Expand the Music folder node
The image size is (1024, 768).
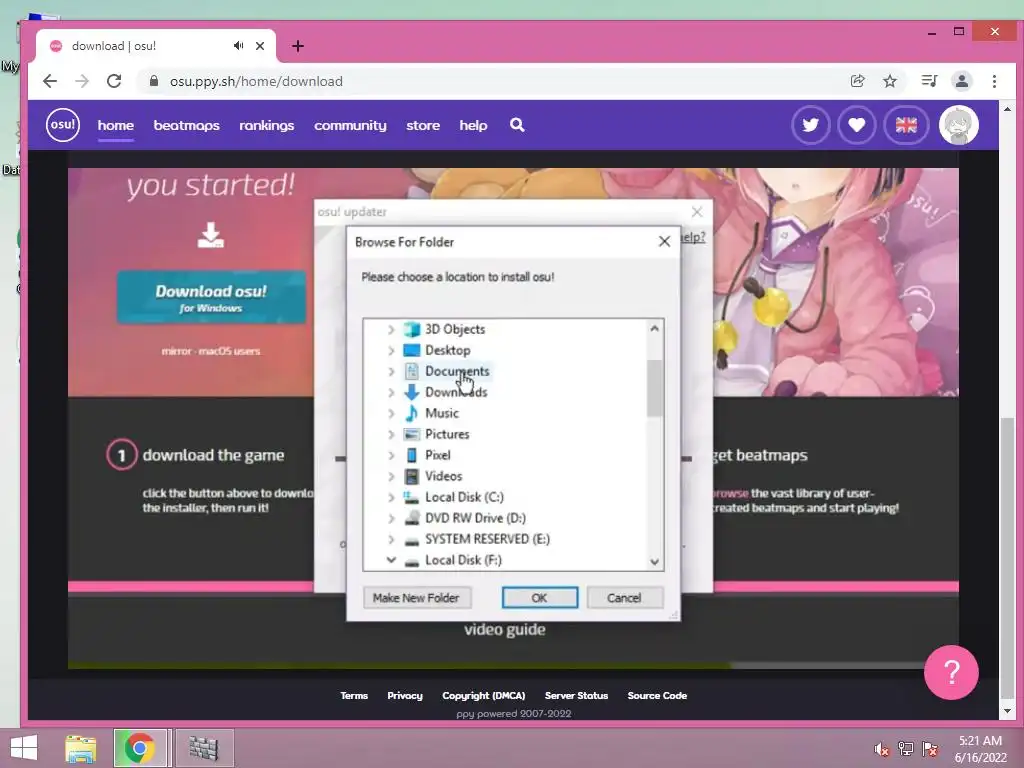click(x=391, y=413)
